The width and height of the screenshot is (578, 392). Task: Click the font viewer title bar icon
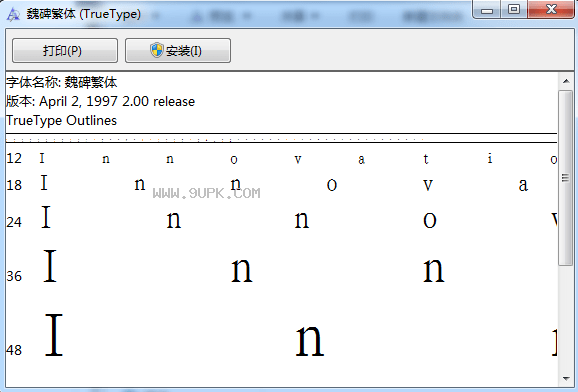click(x=13, y=14)
